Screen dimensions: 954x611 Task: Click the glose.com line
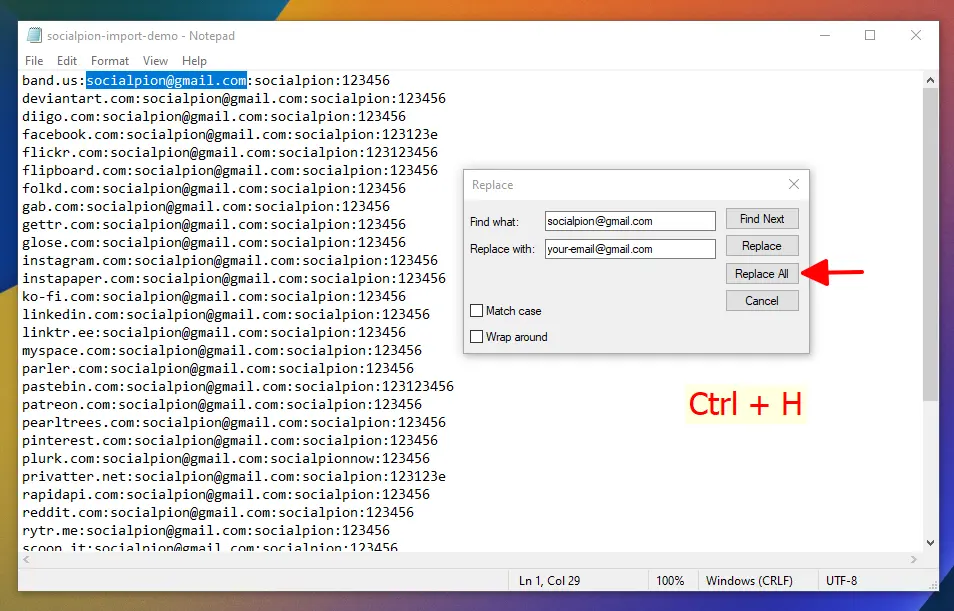pyautogui.click(x=214, y=242)
